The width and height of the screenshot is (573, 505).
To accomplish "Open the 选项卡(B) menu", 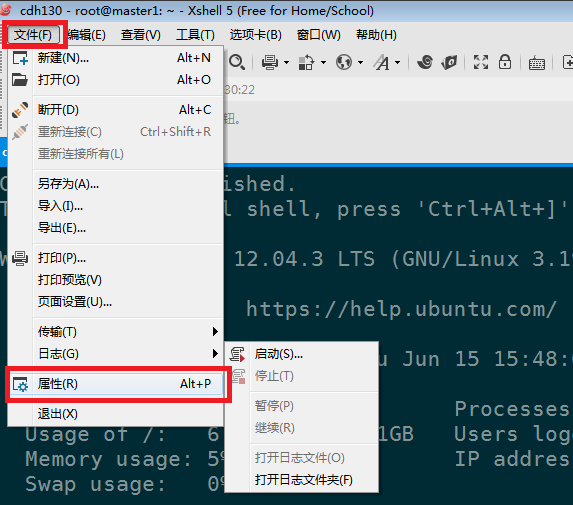I will point(255,35).
